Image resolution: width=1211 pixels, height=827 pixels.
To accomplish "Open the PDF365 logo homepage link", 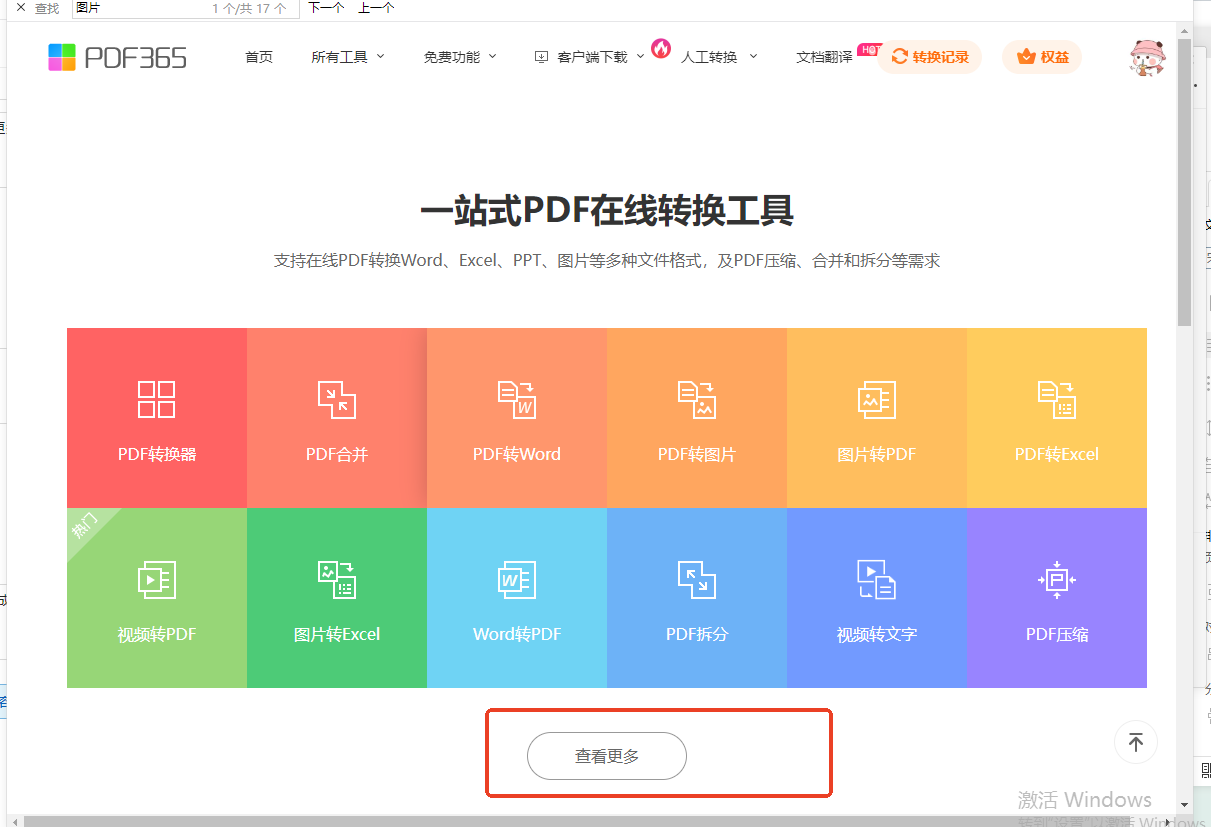I will 117,57.
